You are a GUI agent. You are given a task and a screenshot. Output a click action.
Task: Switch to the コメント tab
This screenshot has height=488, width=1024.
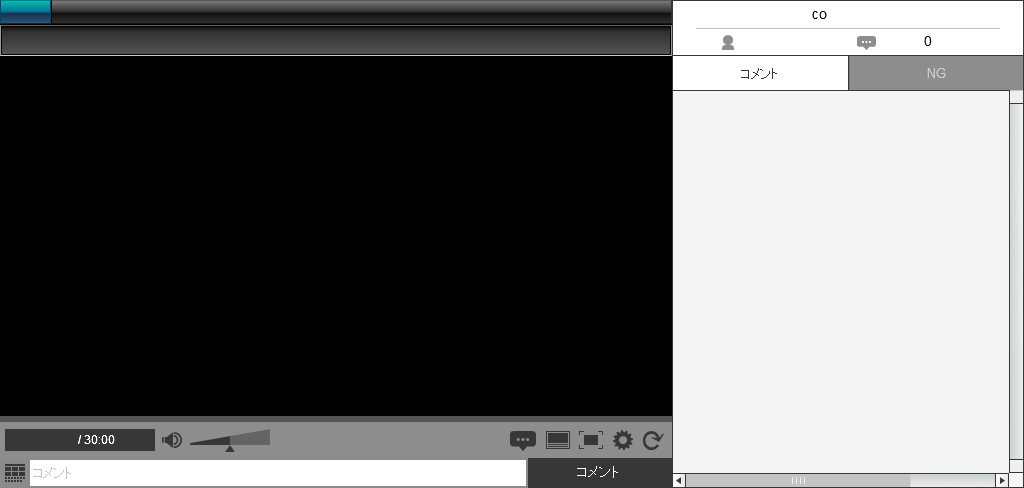(760, 73)
